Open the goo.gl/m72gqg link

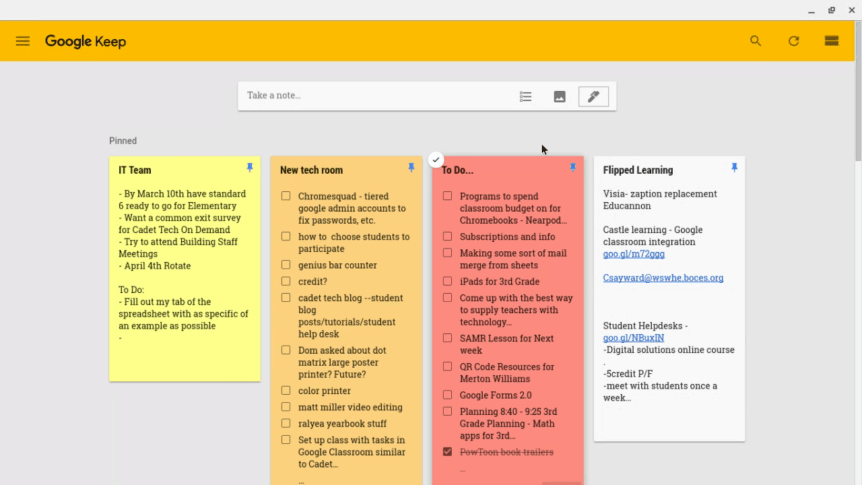point(633,254)
